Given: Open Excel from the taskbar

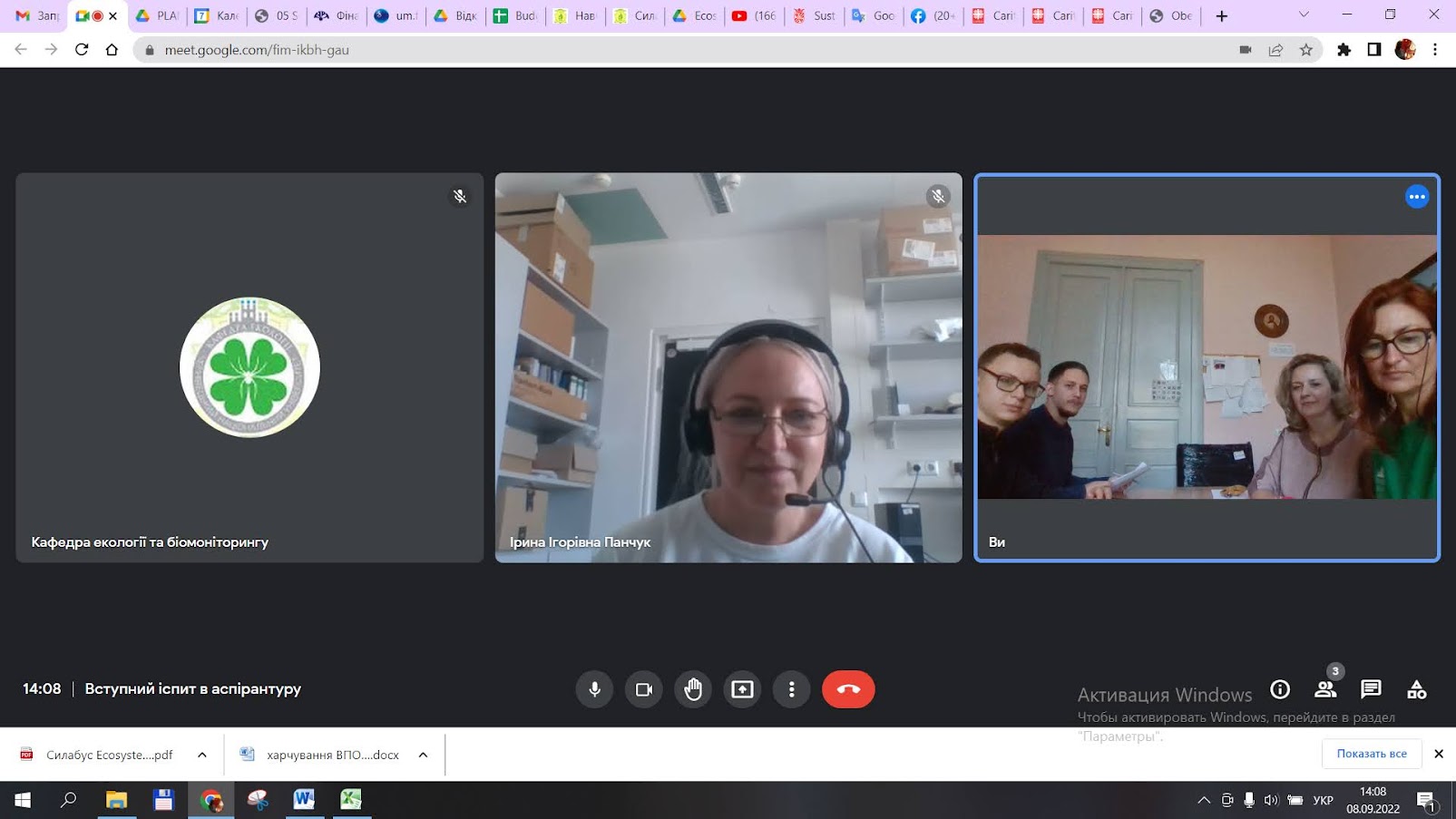Looking at the screenshot, I should (351, 799).
